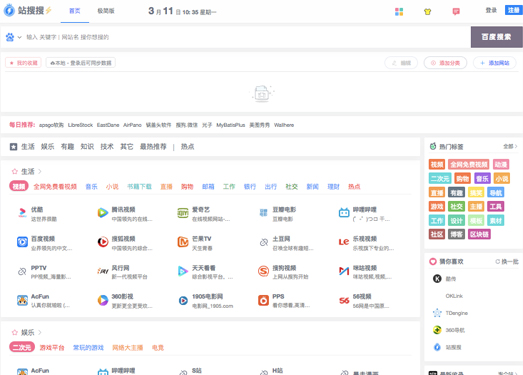Image resolution: width=523 pixels, height=375 pixels.
Task: Click the 土豆网 link icon
Action: pyautogui.click(x=264, y=242)
